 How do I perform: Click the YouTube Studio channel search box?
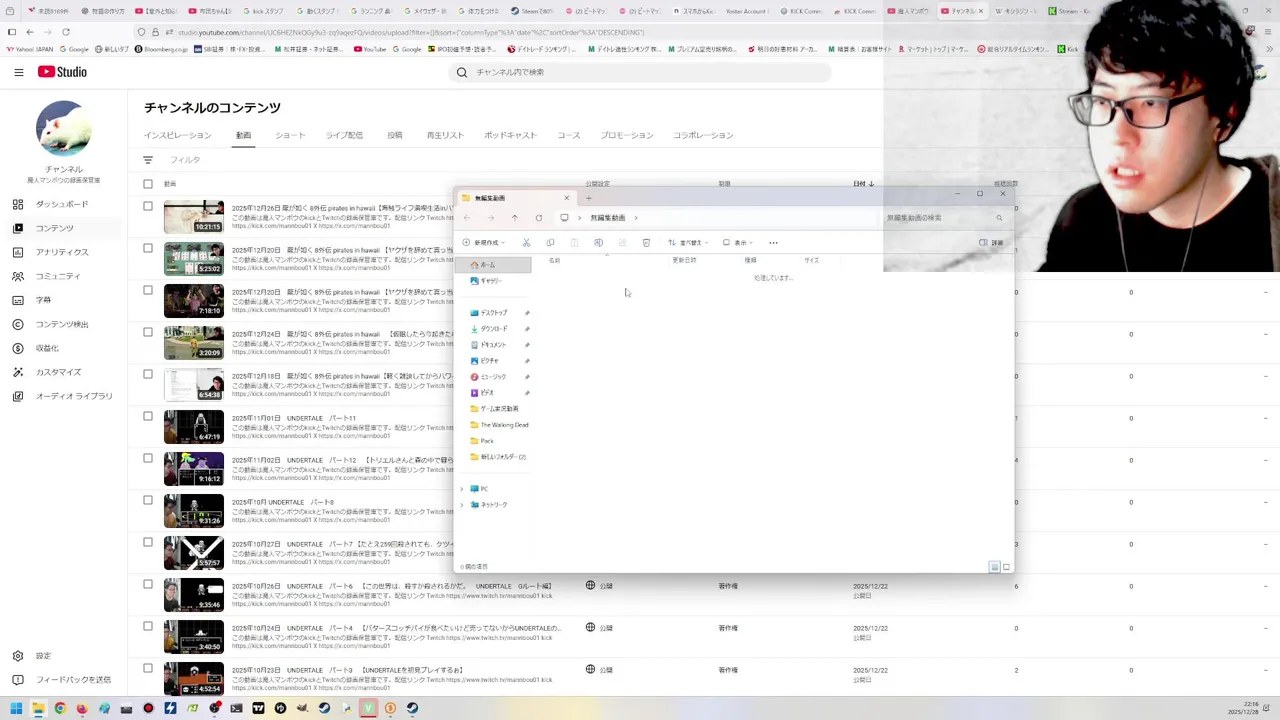point(640,72)
